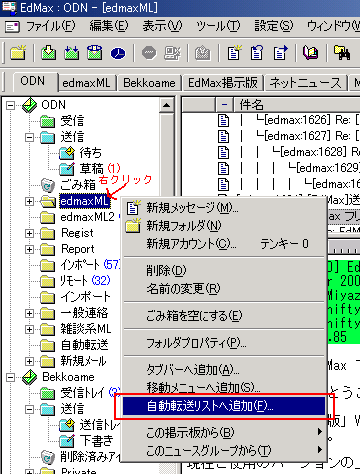Expand the 雑談系ML folder node

(29, 329)
